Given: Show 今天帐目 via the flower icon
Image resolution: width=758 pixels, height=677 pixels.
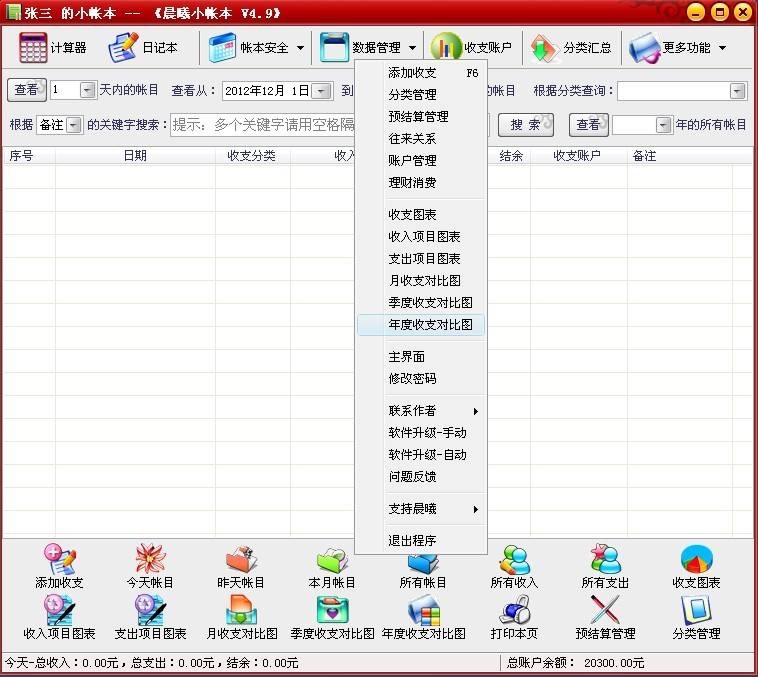Looking at the screenshot, I should (150, 566).
